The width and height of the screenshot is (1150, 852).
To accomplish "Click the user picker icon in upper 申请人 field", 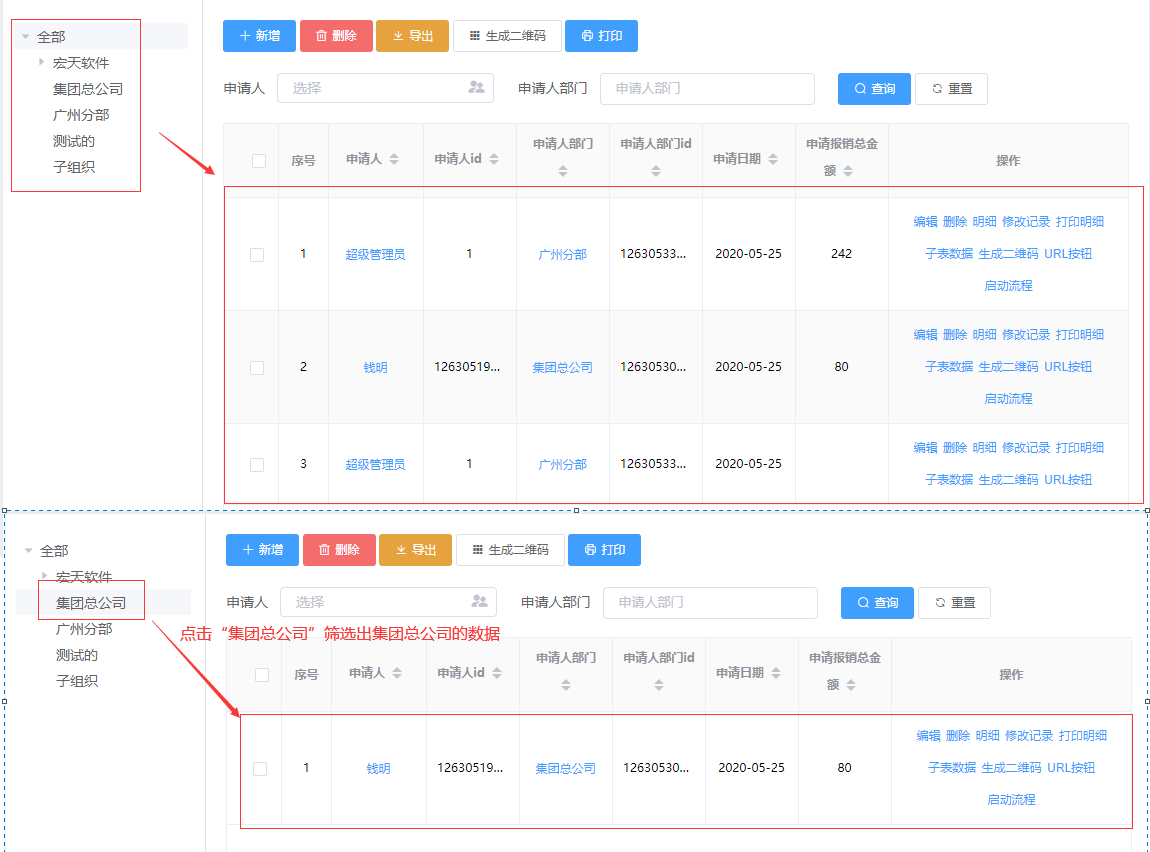I will click(476, 88).
